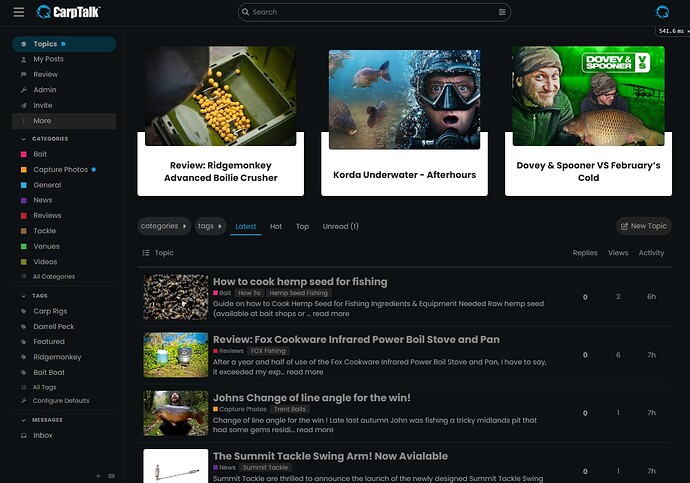Click the FOX Fishing tag
Screen dimensions: 690x483
[x=268, y=351]
